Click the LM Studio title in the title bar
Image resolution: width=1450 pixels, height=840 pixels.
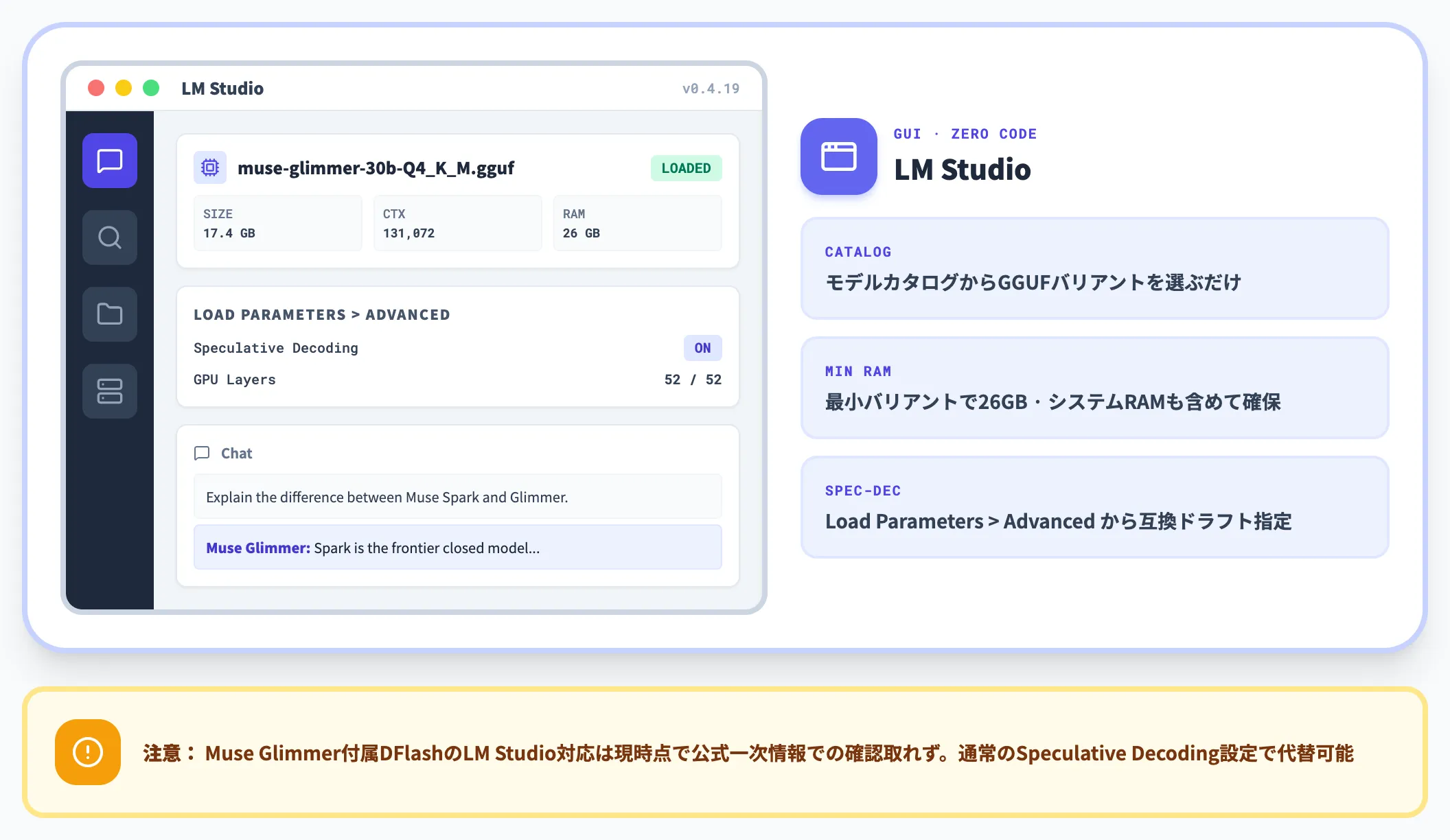pyautogui.click(x=222, y=89)
